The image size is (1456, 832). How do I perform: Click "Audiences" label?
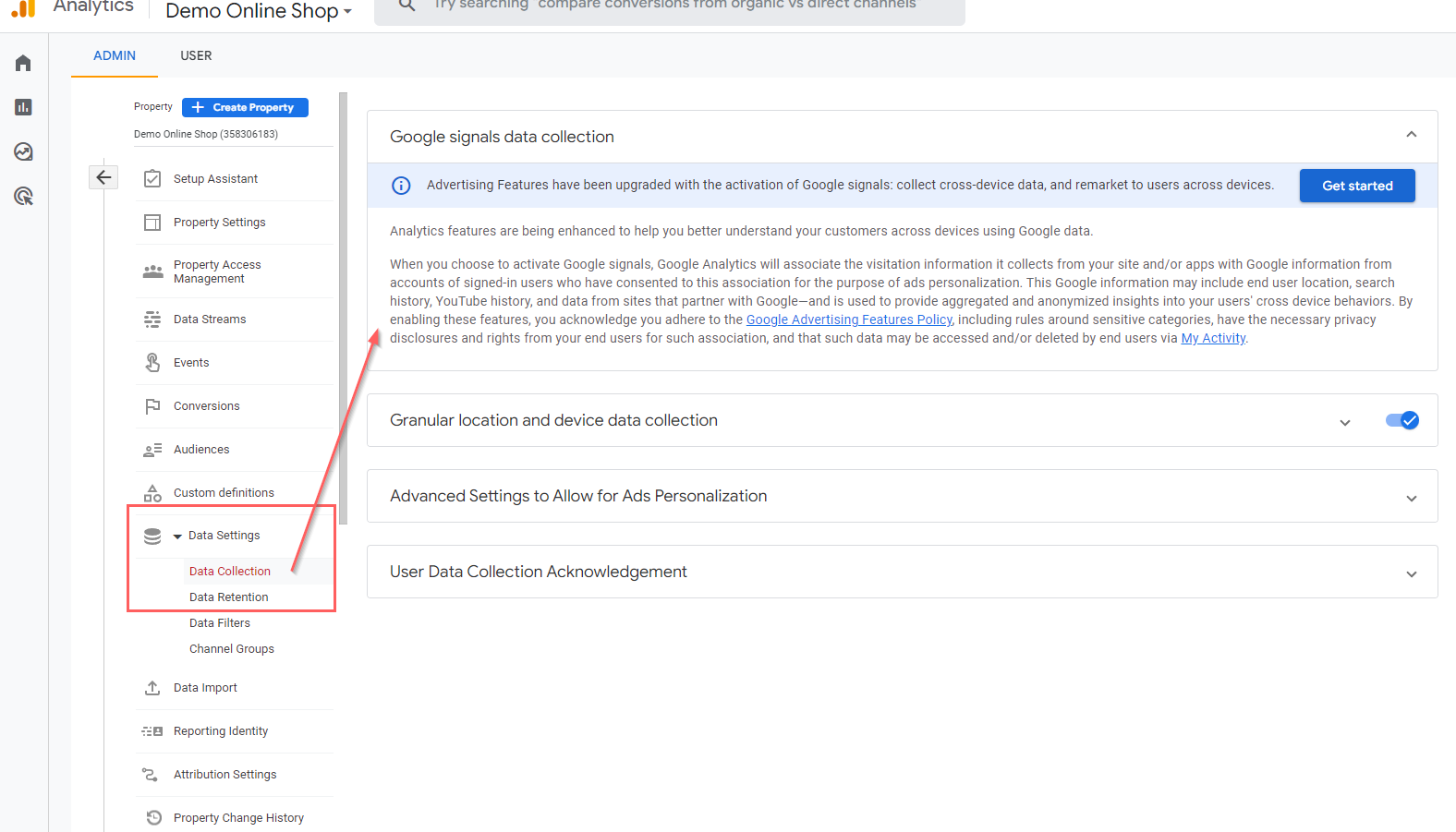point(201,450)
